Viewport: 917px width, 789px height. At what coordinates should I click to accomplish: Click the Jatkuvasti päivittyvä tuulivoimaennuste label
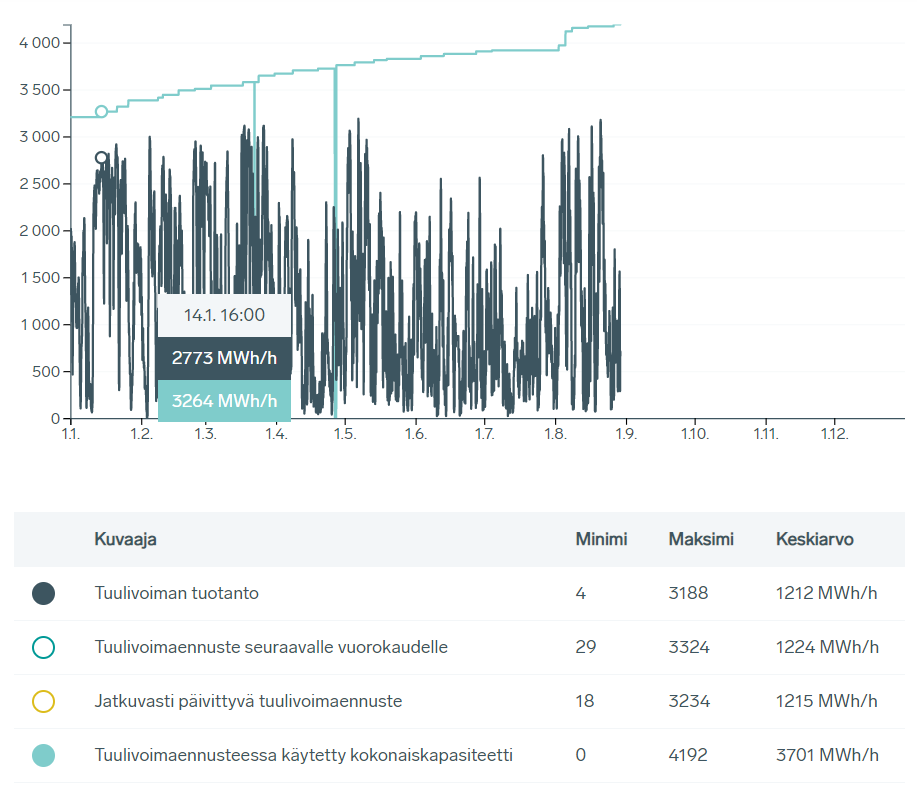(x=248, y=701)
